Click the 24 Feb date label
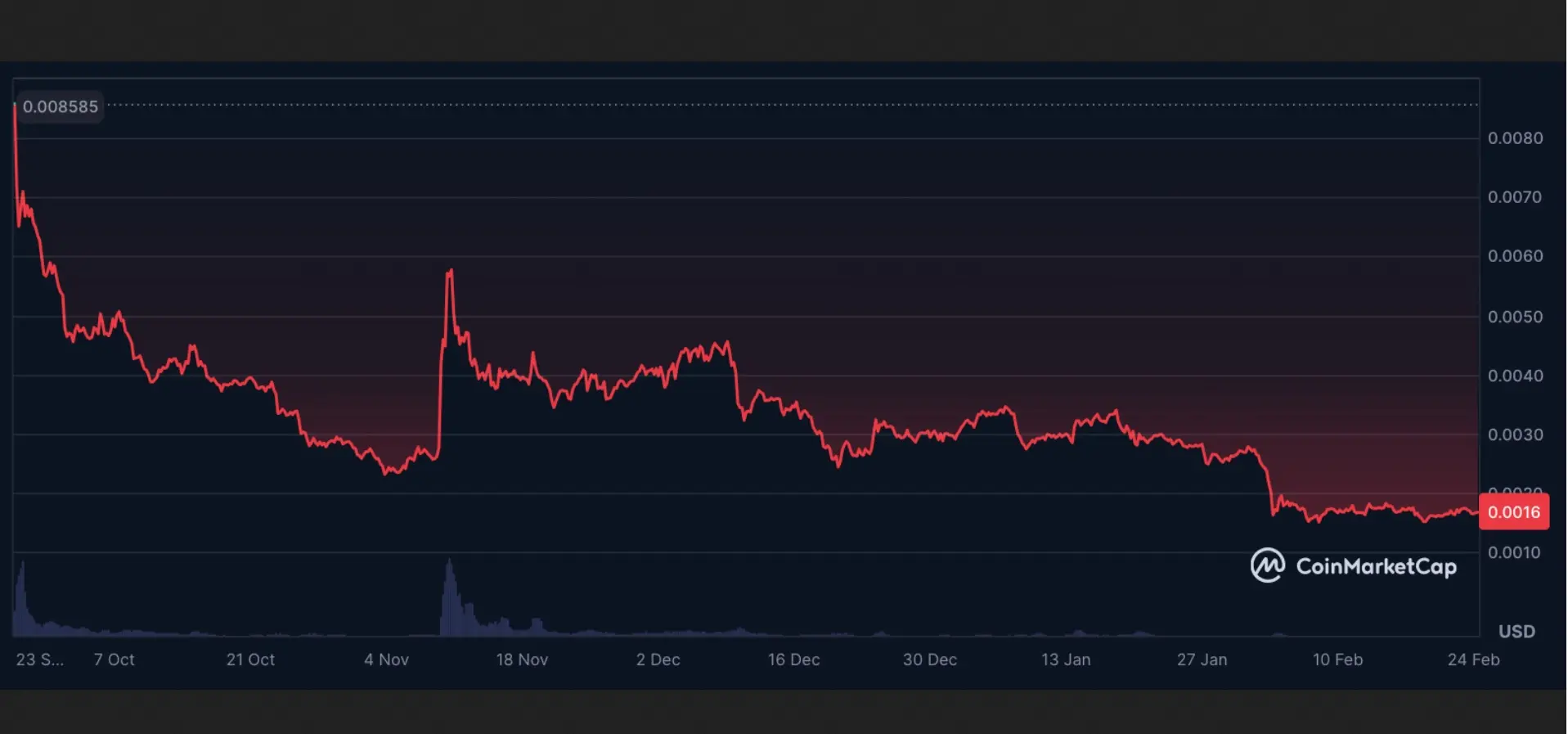 coord(1474,660)
